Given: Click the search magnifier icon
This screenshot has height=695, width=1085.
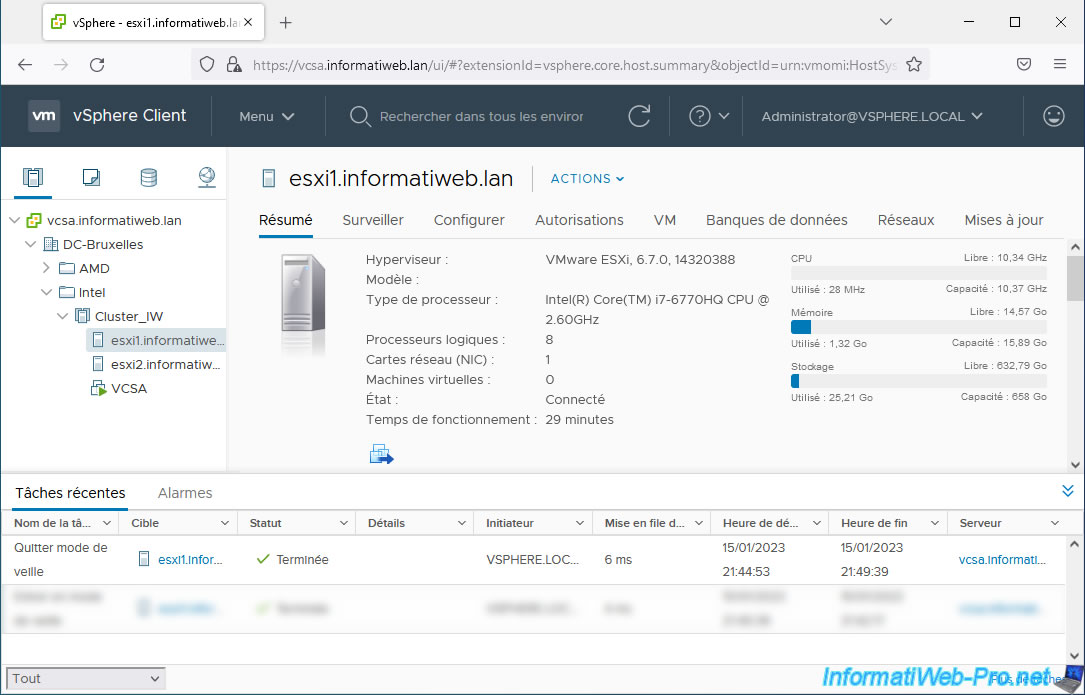Looking at the screenshot, I should (x=360, y=116).
